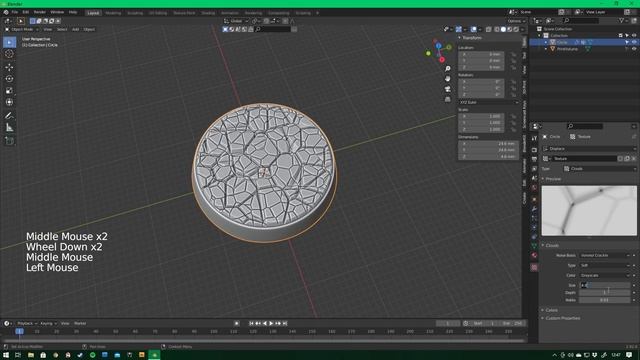Viewport: 640px width, 360px height.
Task: Select the Cursor tool
Action: coord(9,53)
